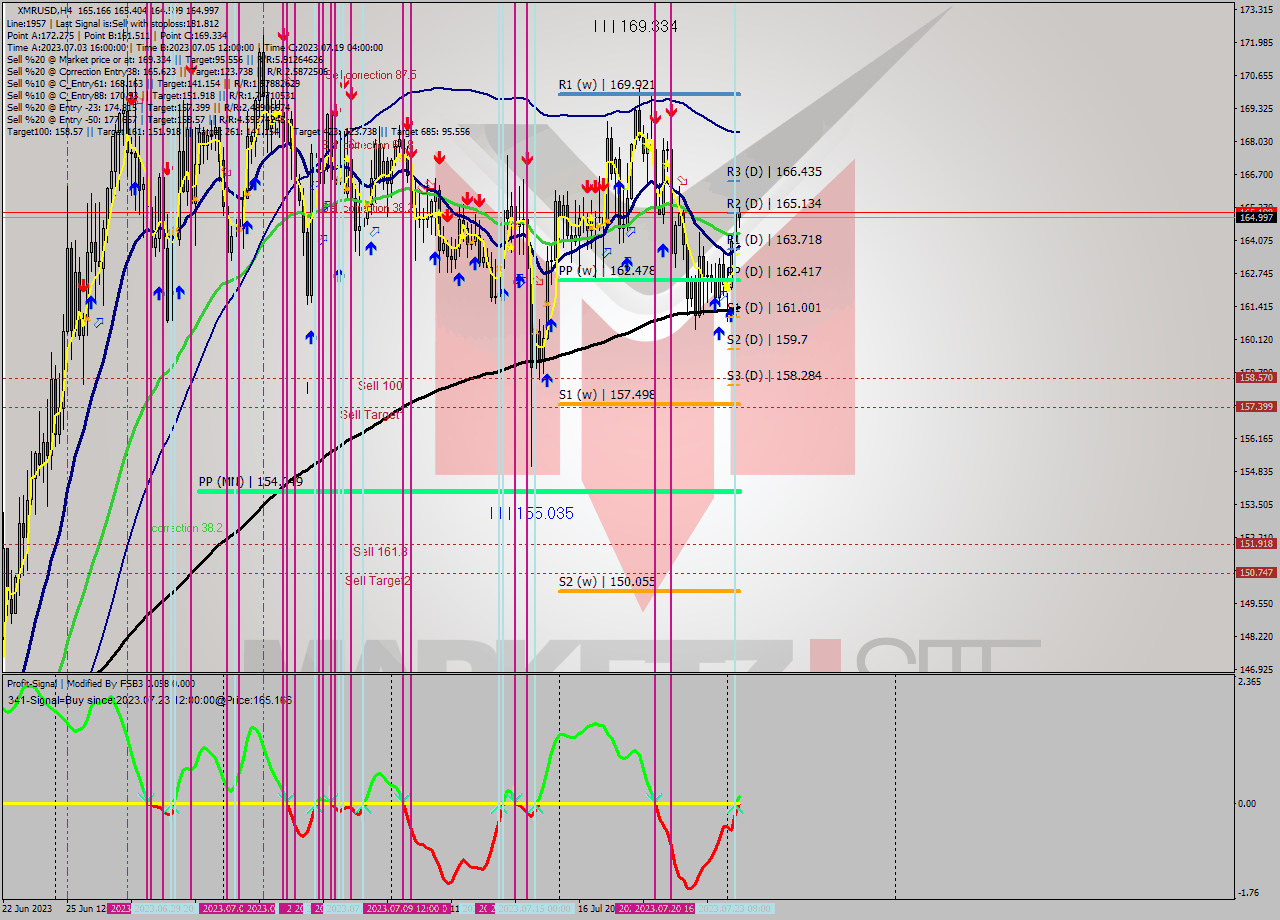Select the 'R1 (w) | 169.921' resistance label
Image resolution: width=1280 pixels, height=920 pixels.
(x=606, y=85)
